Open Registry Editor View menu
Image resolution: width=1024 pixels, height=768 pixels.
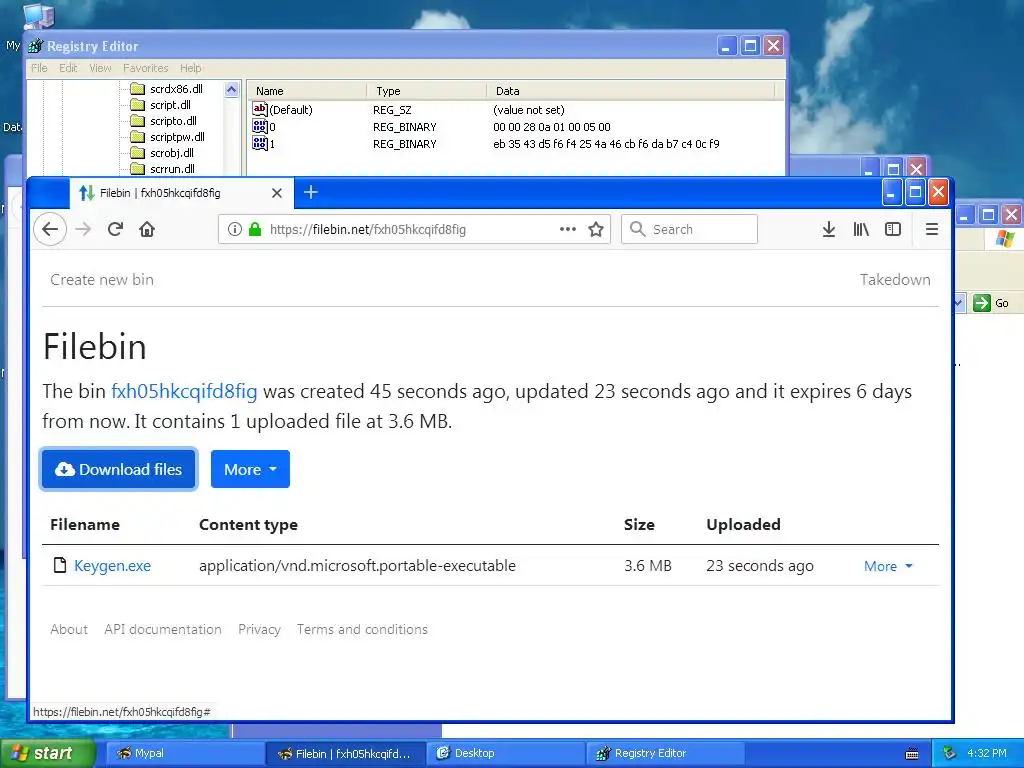[100, 68]
